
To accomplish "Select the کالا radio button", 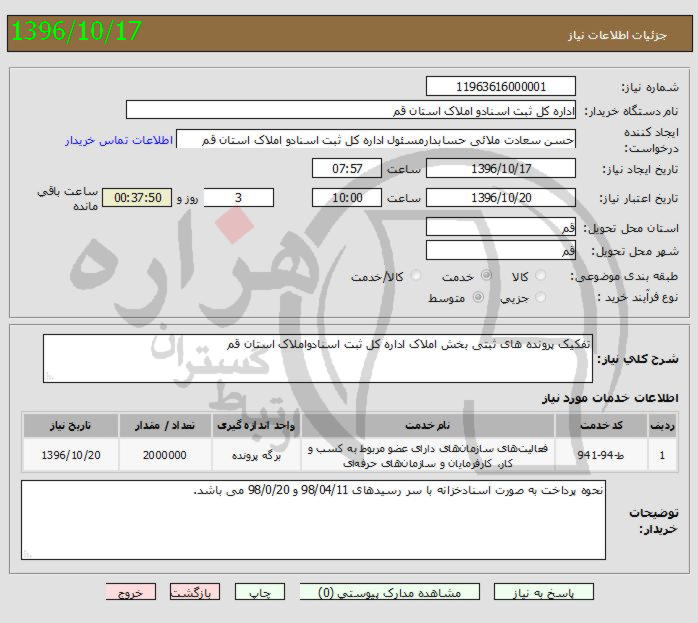I will click(541, 275).
